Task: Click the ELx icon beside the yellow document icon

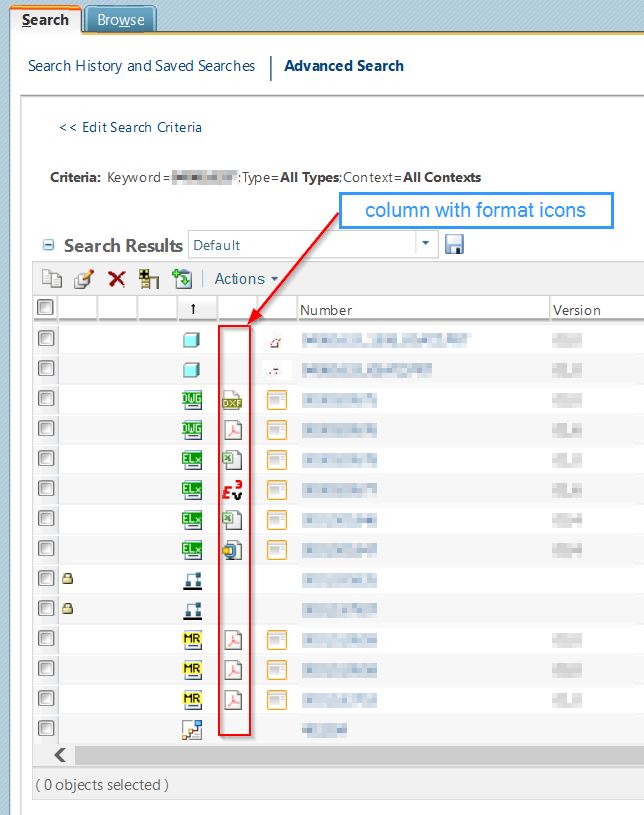Action: coord(192,549)
